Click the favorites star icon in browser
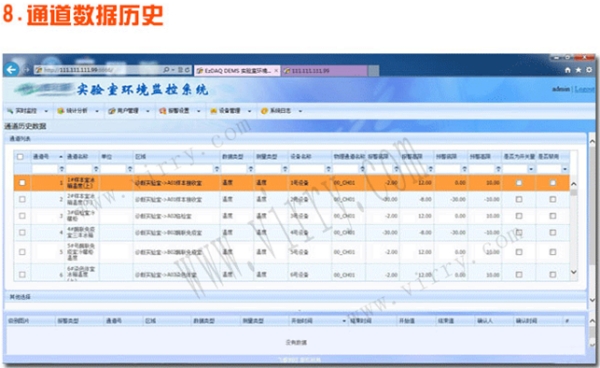 click(578, 70)
